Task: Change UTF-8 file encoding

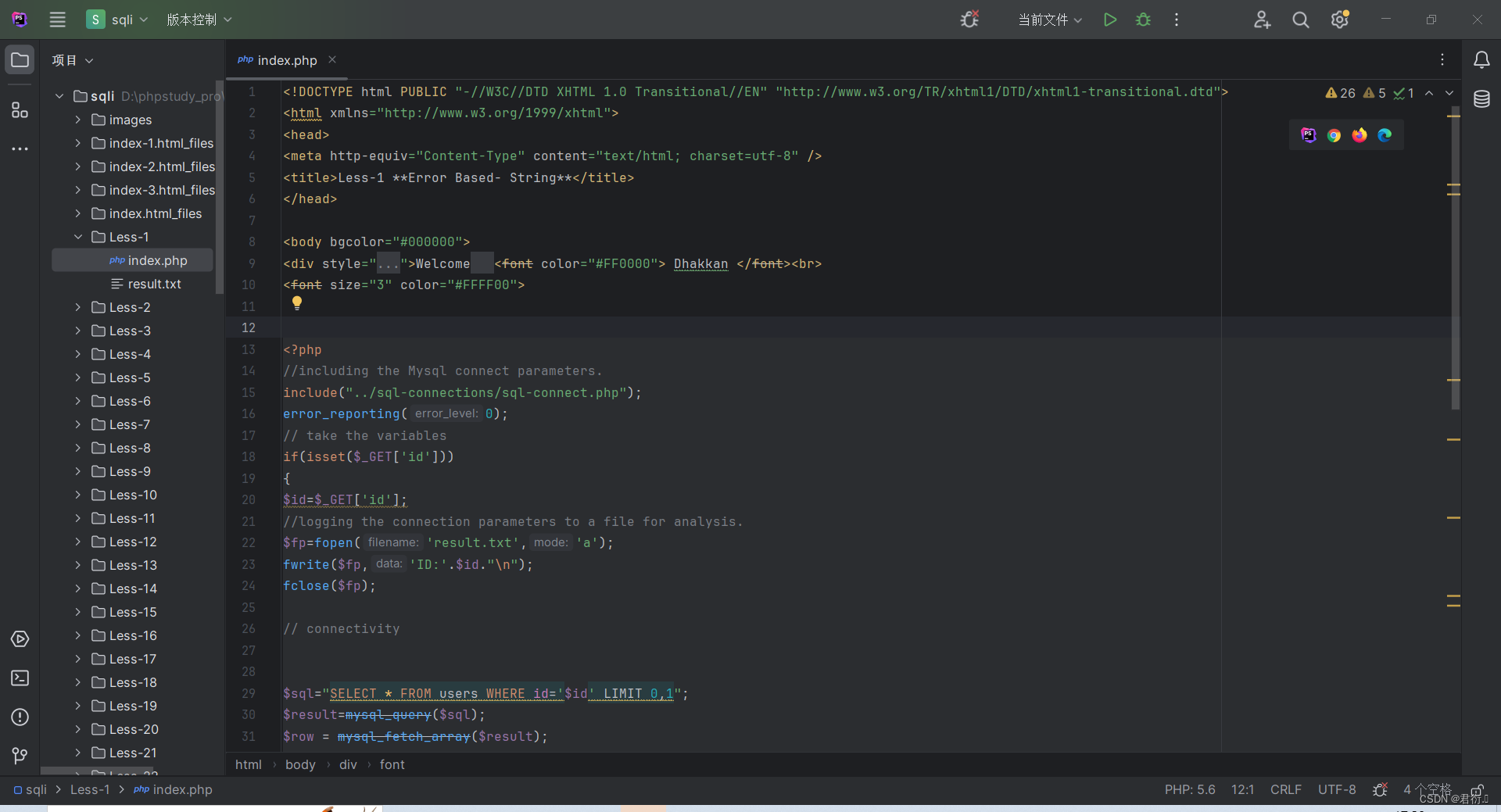Action: pyautogui.click(x=1337, y=790)
